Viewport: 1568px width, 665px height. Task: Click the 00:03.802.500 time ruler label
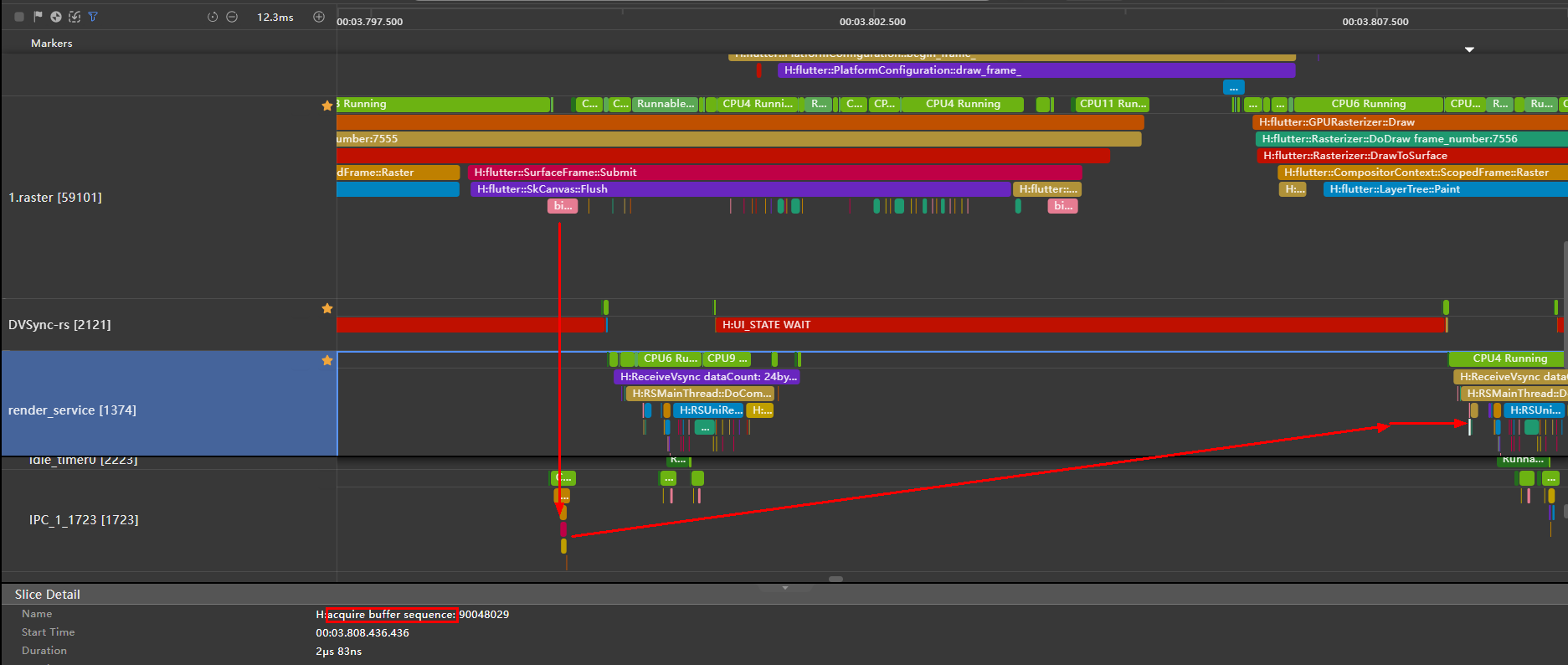point(872,22)
